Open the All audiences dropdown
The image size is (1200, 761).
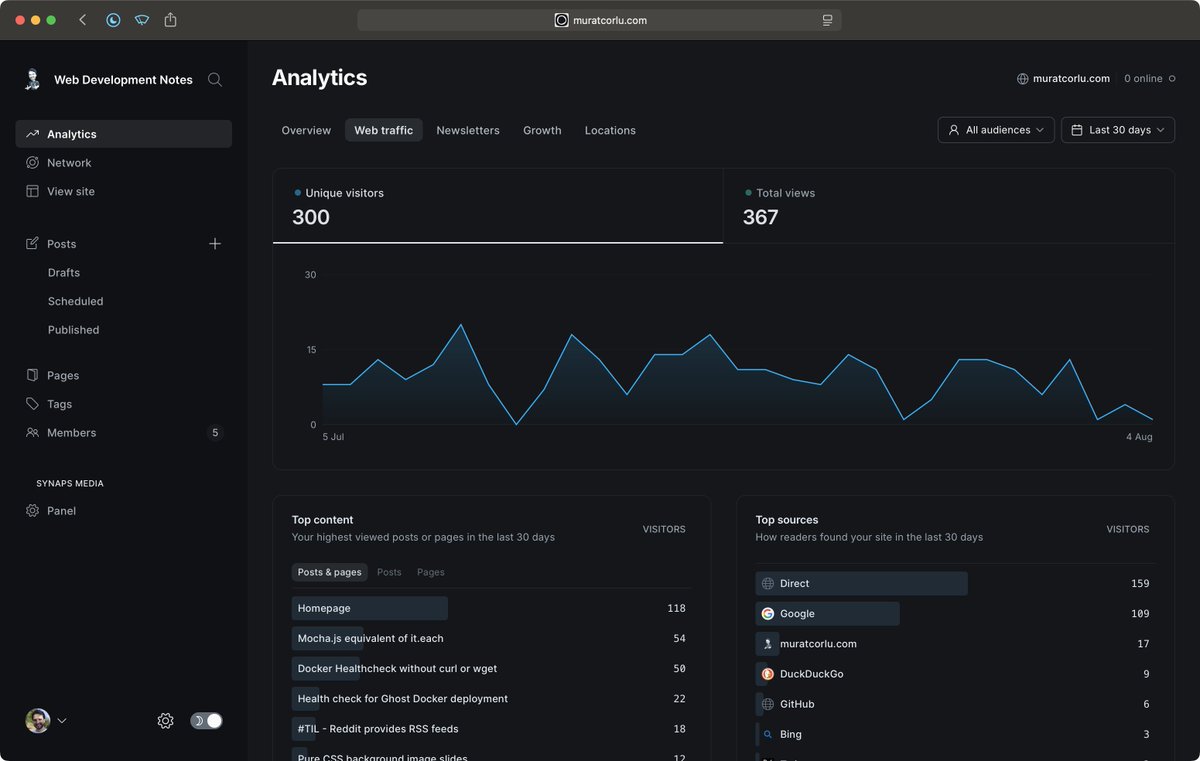(x=996, y=130)
